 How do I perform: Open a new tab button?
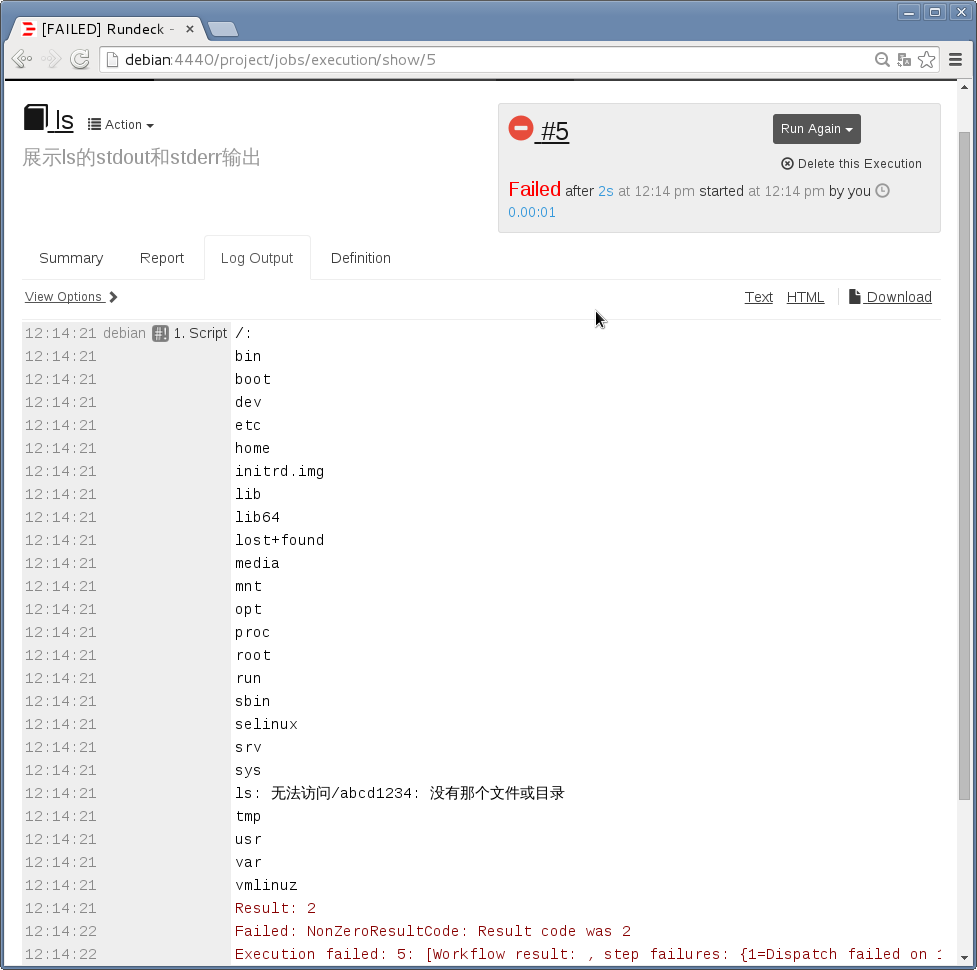point(222,29)
